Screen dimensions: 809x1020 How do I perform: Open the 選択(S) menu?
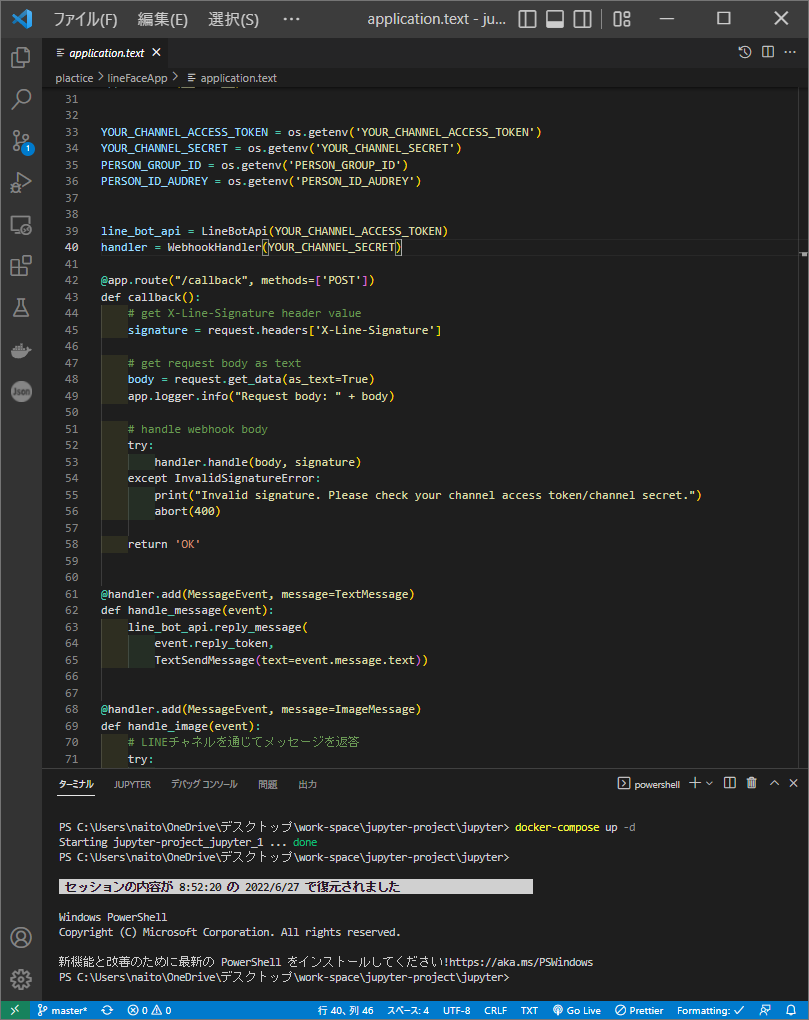tap(233, 20)
